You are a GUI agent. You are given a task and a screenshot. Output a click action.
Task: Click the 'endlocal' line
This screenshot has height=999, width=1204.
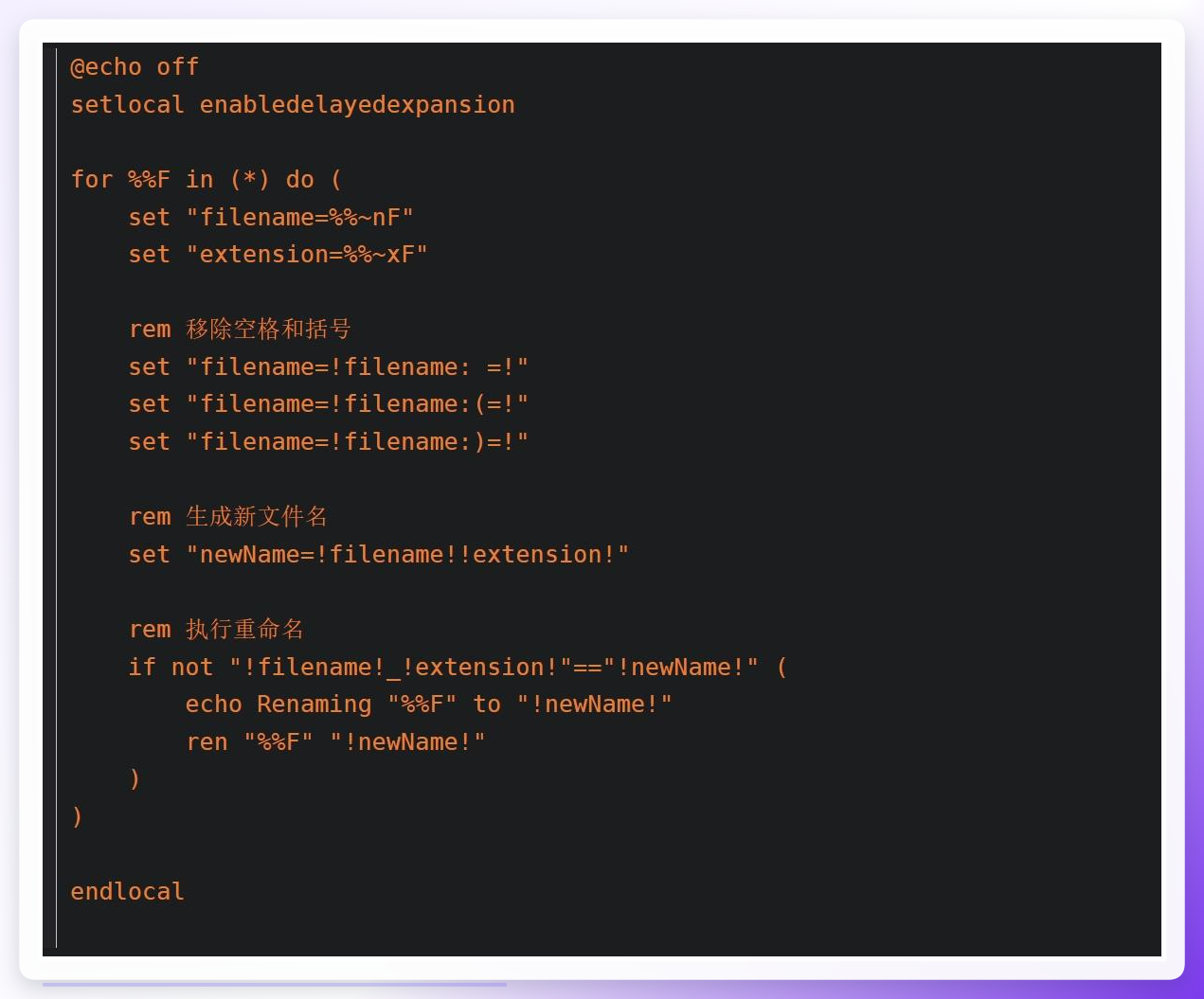[x=128, y=892]
